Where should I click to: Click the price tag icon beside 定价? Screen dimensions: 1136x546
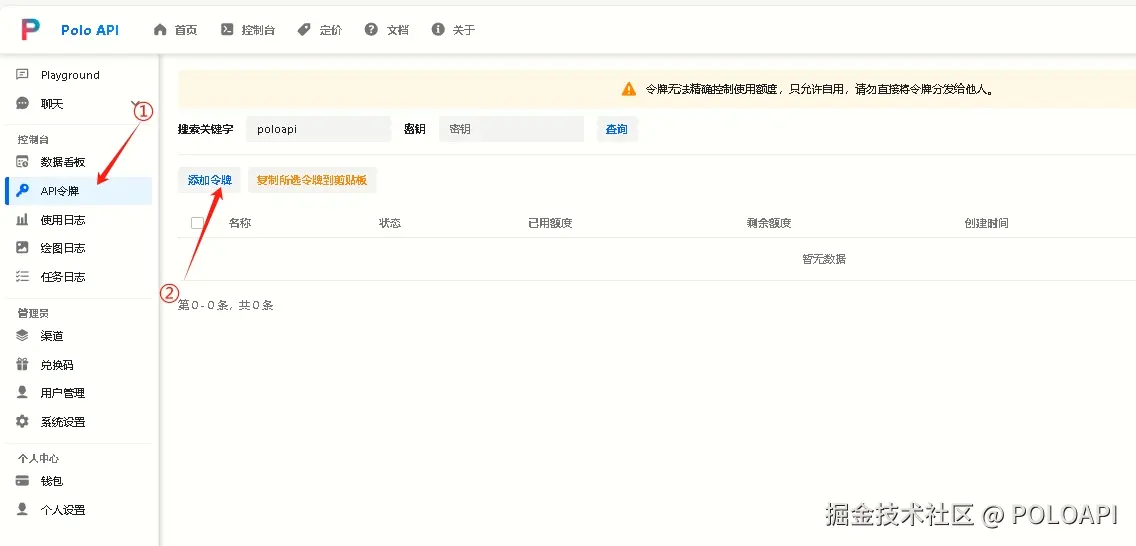point(304,30)
